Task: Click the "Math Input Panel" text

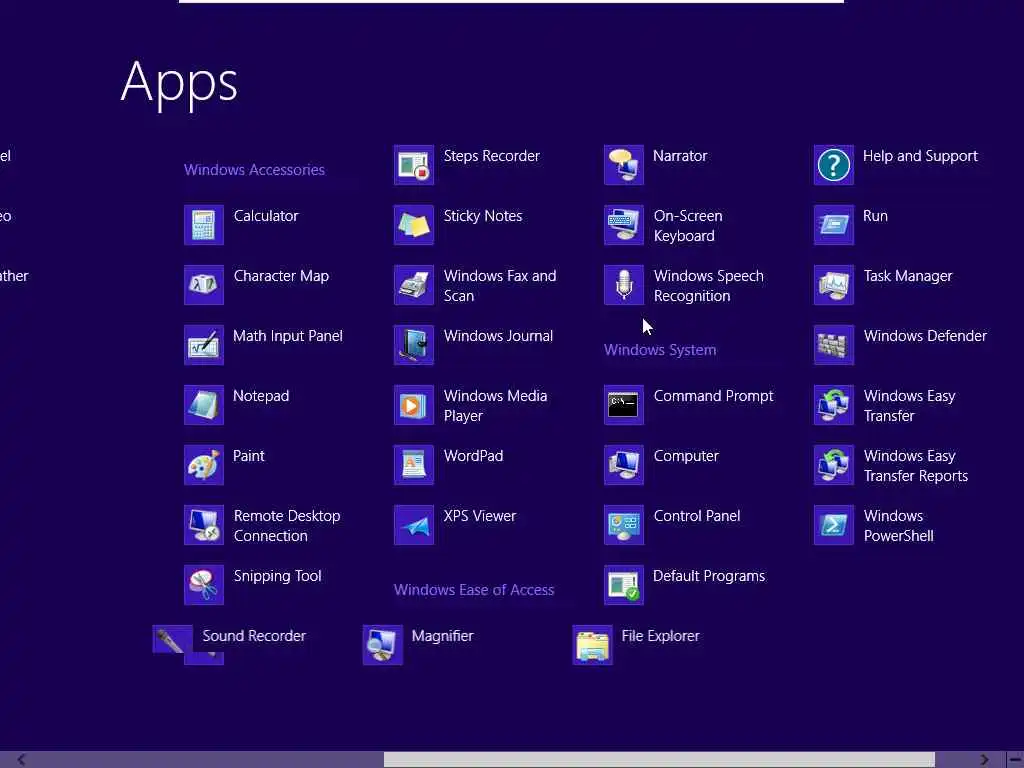Action: pyautogui.click(x=288, y=336)
